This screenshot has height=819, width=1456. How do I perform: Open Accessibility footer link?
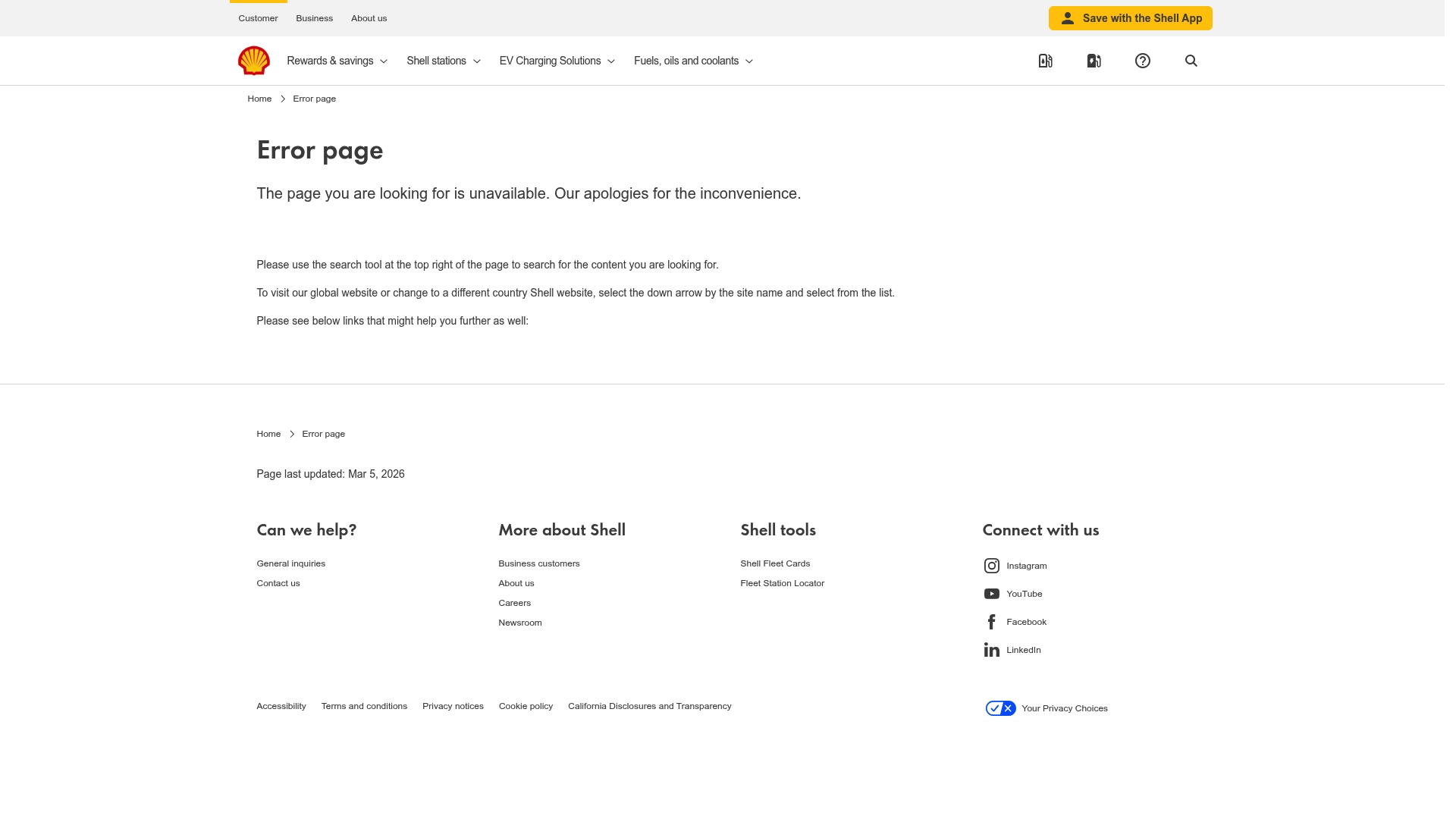(x=281, y=706)
